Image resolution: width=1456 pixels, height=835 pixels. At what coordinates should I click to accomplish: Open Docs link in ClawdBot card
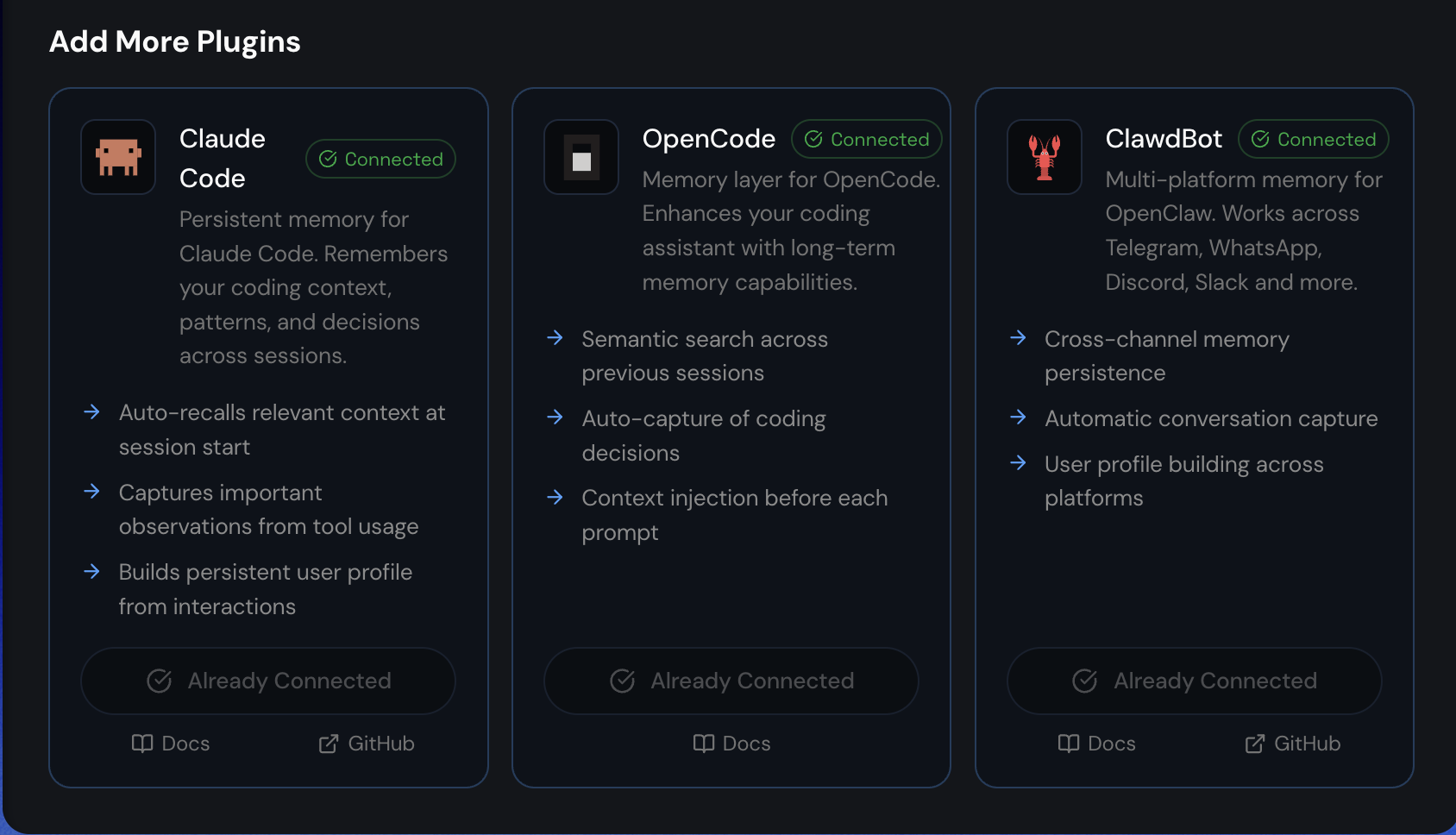point(1096,744)
